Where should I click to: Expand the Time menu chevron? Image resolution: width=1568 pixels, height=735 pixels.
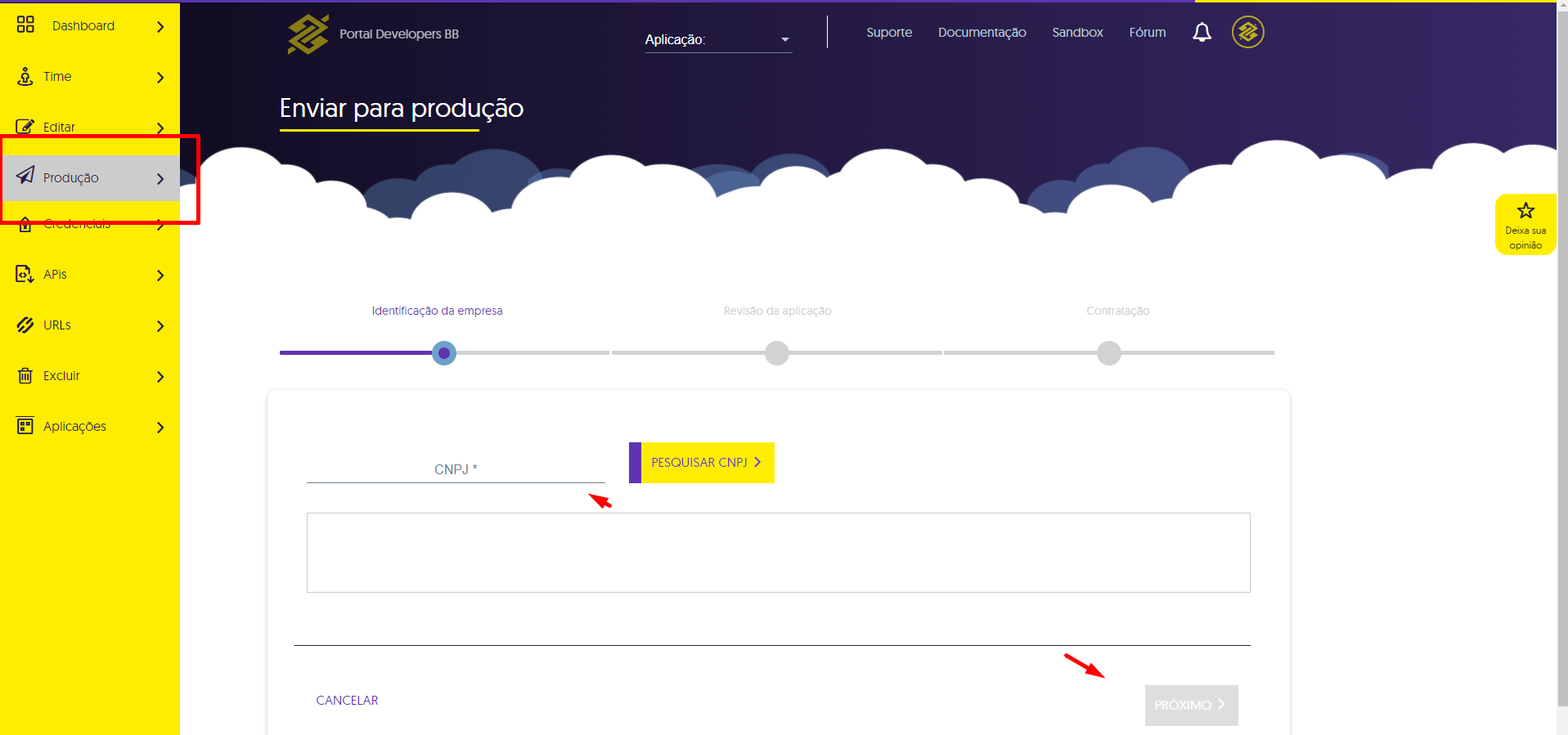coord(160,78)
